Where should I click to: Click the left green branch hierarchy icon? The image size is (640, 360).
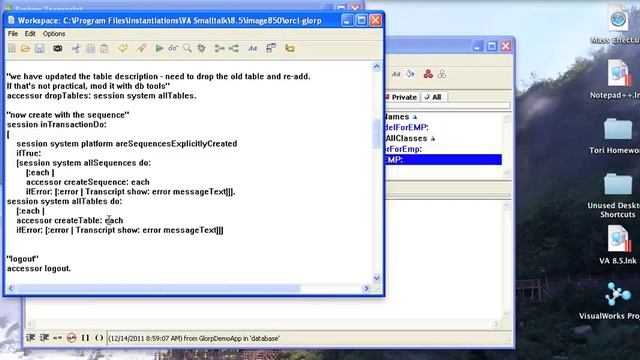tap(219, 49)
